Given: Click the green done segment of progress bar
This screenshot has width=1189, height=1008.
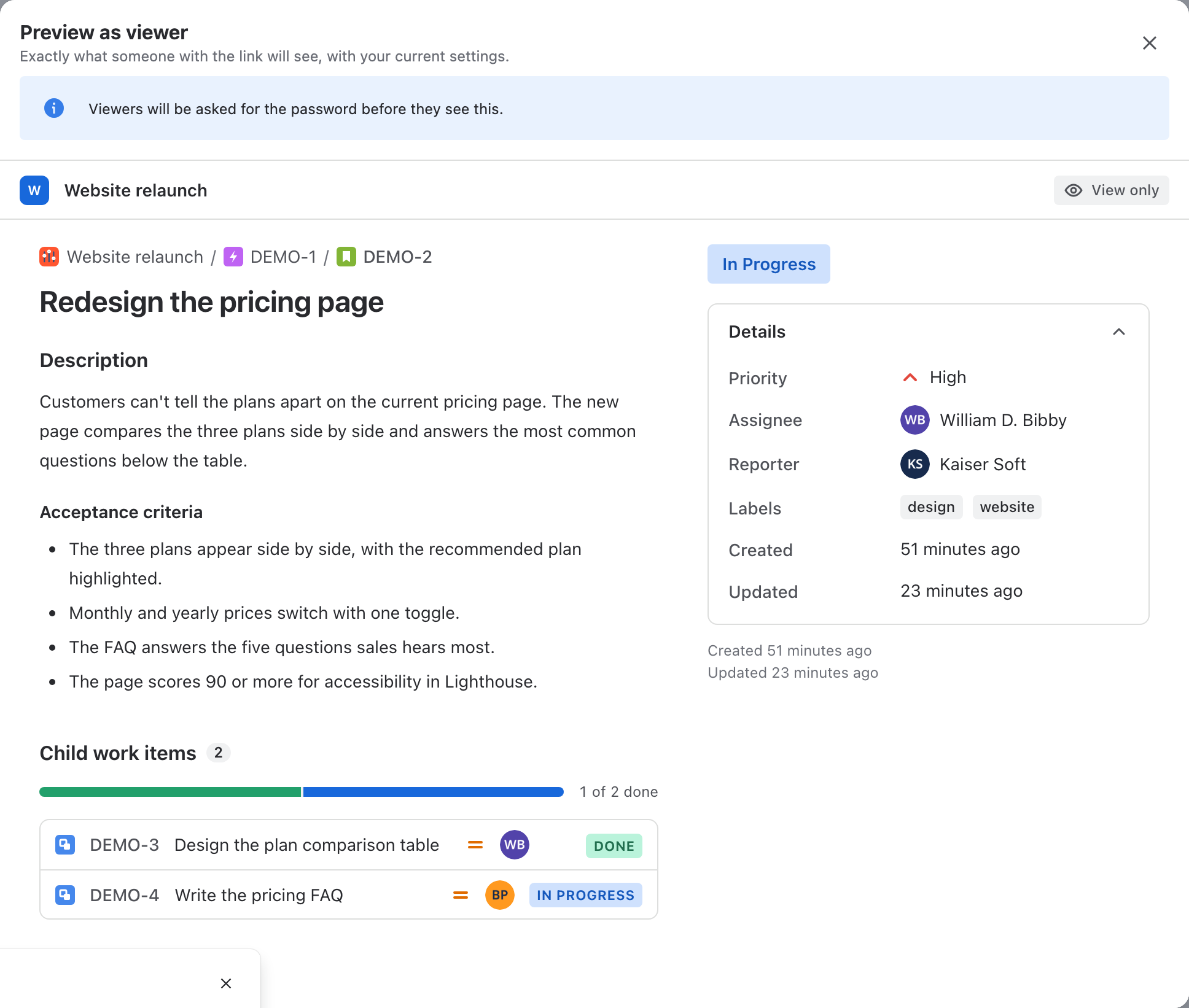Looking at the screenshot, I should [x=170, y=792].
